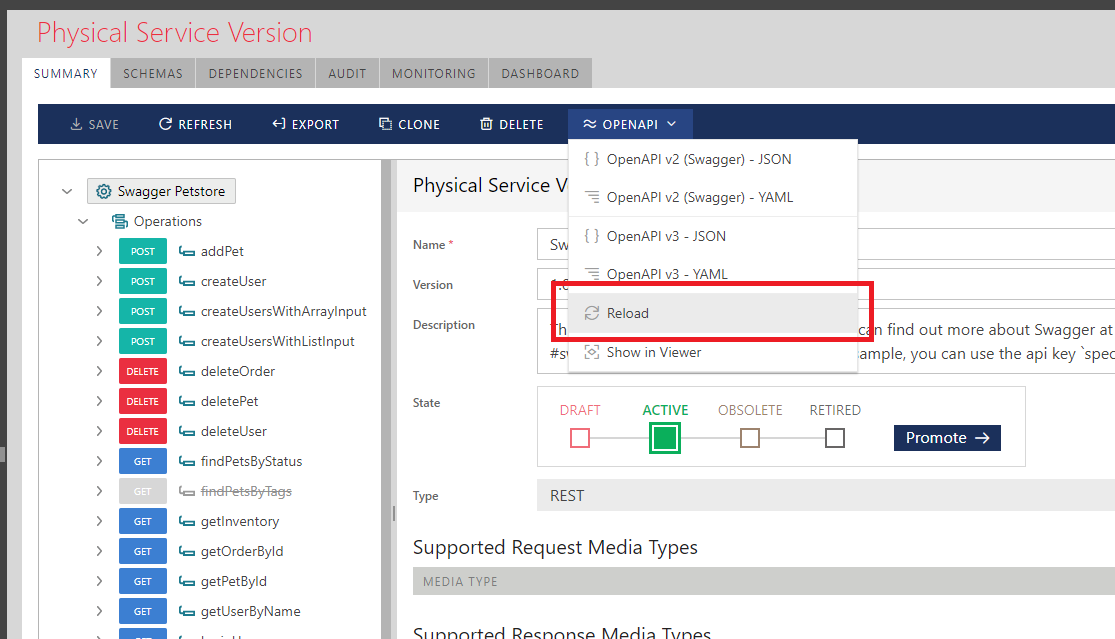Click the Save icon in toolbar
This screenshot has width=1115, height=639.
(x=76, y=125)
